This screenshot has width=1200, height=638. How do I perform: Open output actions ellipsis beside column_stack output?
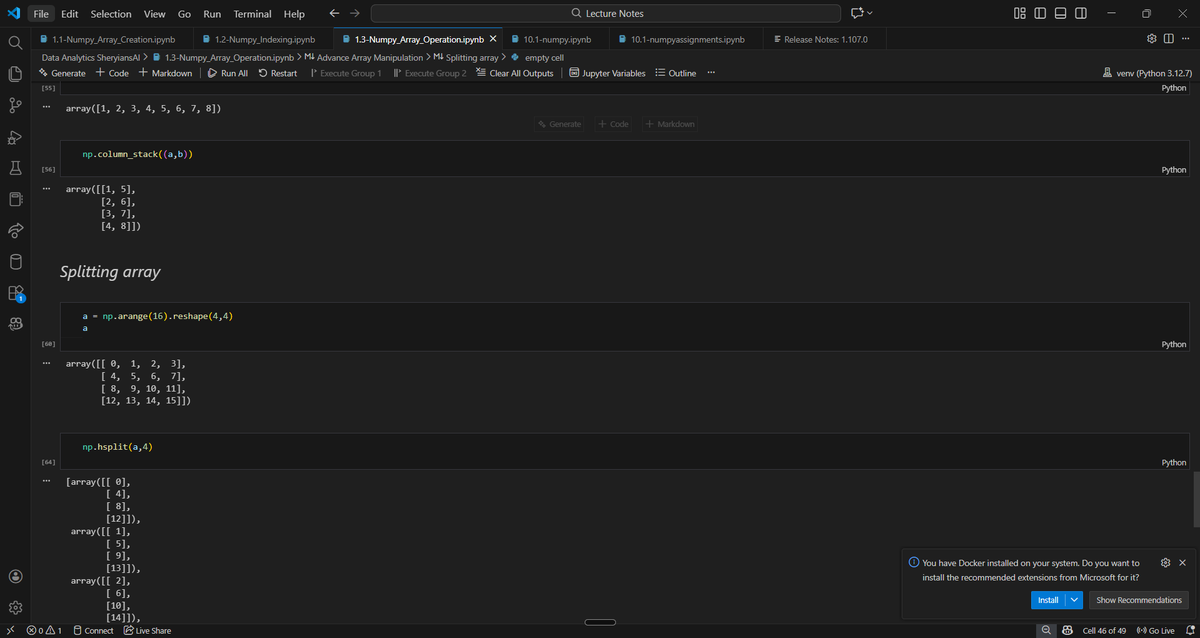pos(46,189)
